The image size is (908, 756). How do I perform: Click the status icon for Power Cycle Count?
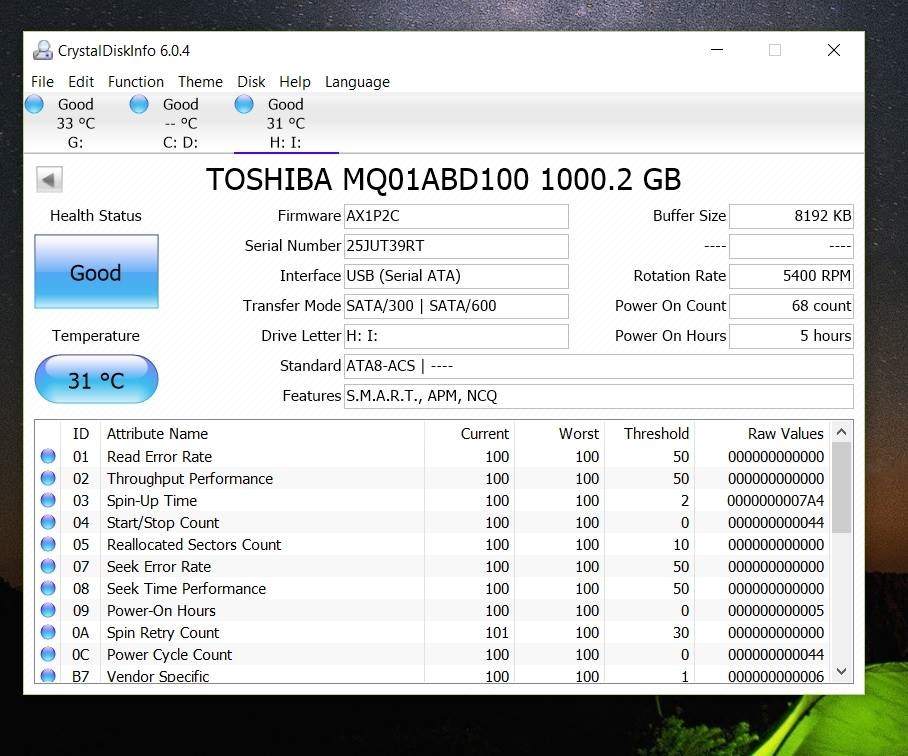point(48,654)
